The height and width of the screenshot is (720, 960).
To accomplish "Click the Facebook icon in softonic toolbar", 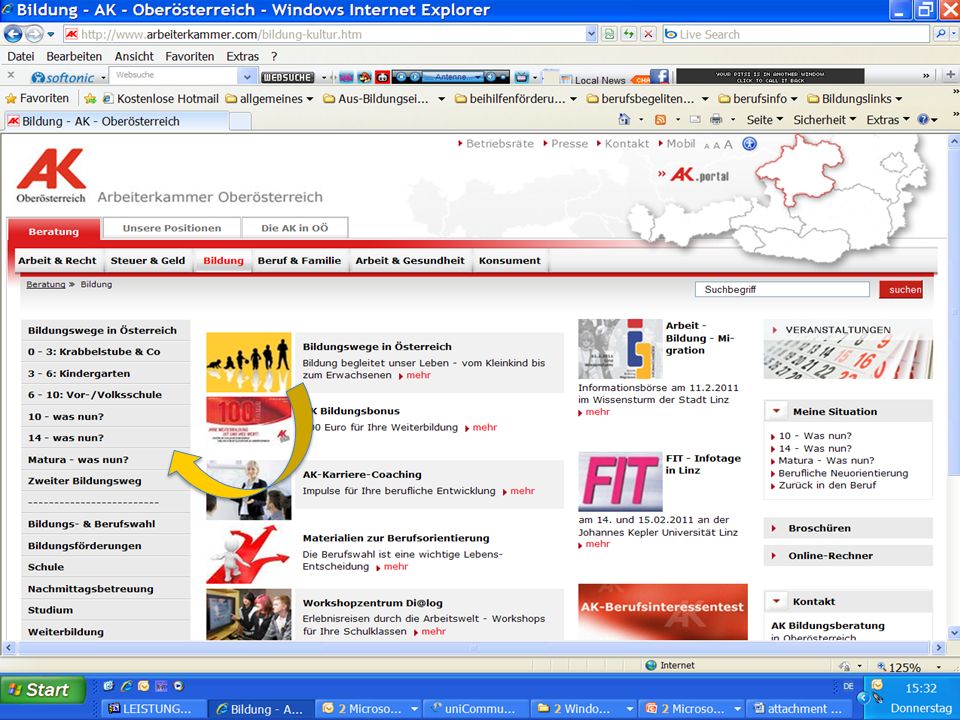I will [659, 77].
